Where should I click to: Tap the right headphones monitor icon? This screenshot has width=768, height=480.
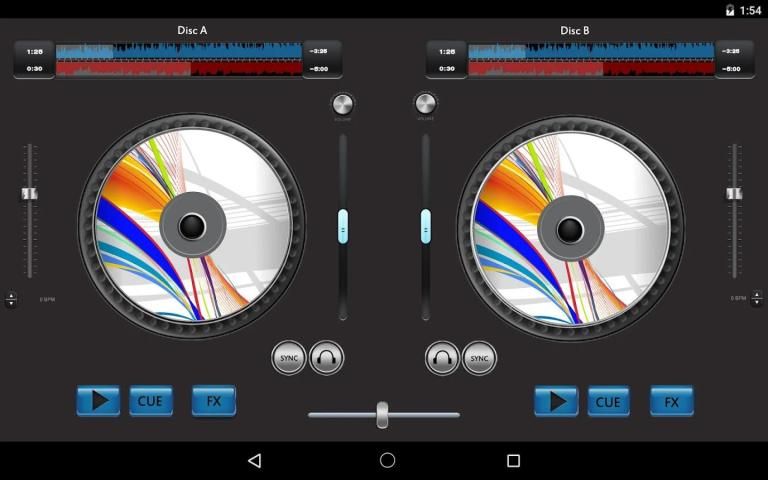point(442,357)
